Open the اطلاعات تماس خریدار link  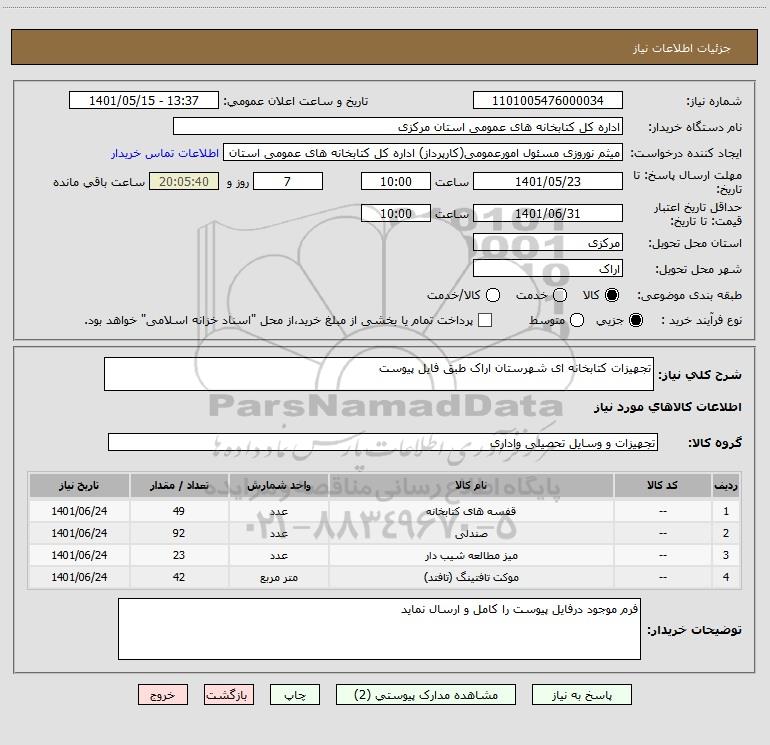[x=165, y=153]
